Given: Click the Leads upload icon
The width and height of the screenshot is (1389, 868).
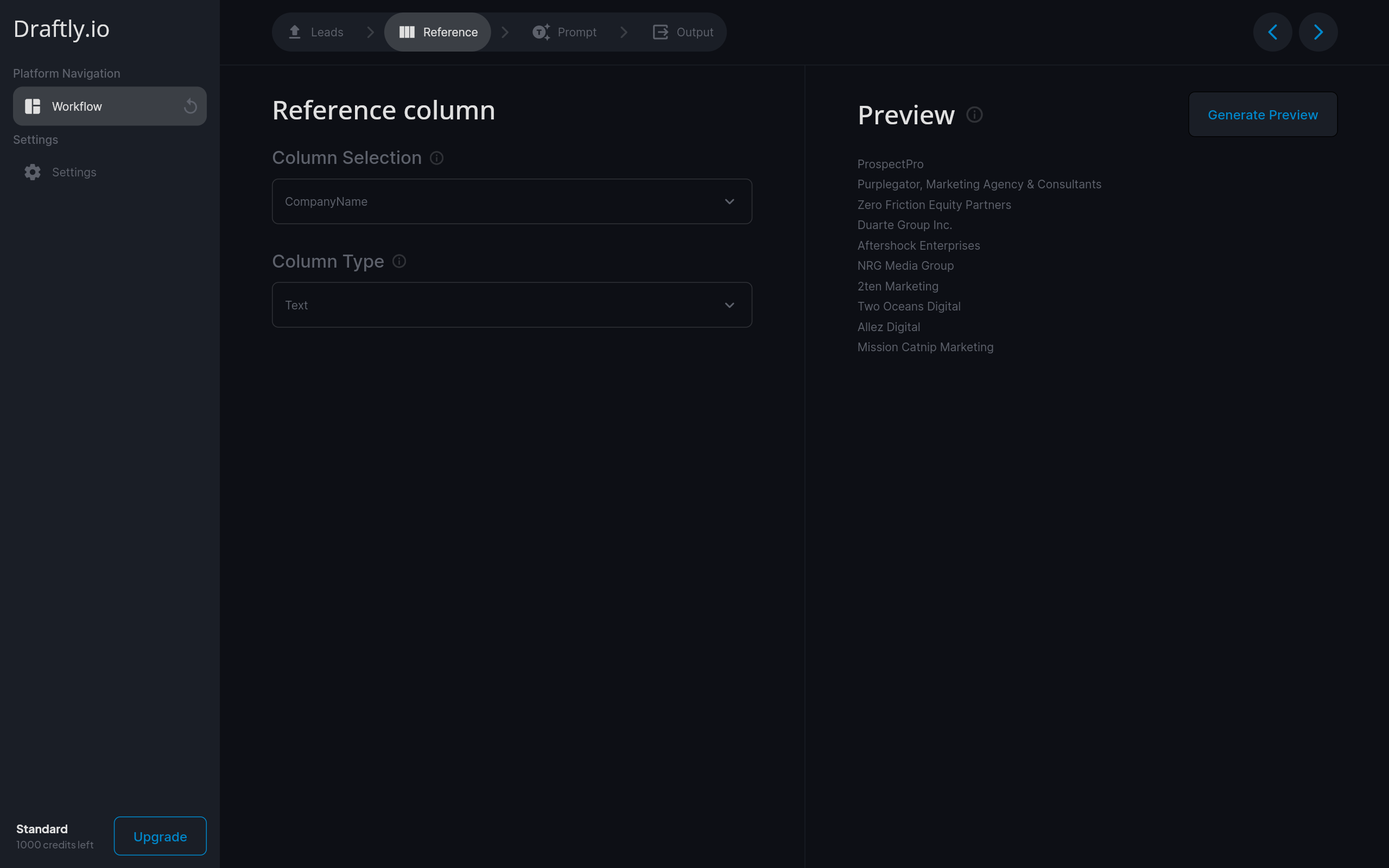Looking at the screenshot, I should tap(294, 32).
